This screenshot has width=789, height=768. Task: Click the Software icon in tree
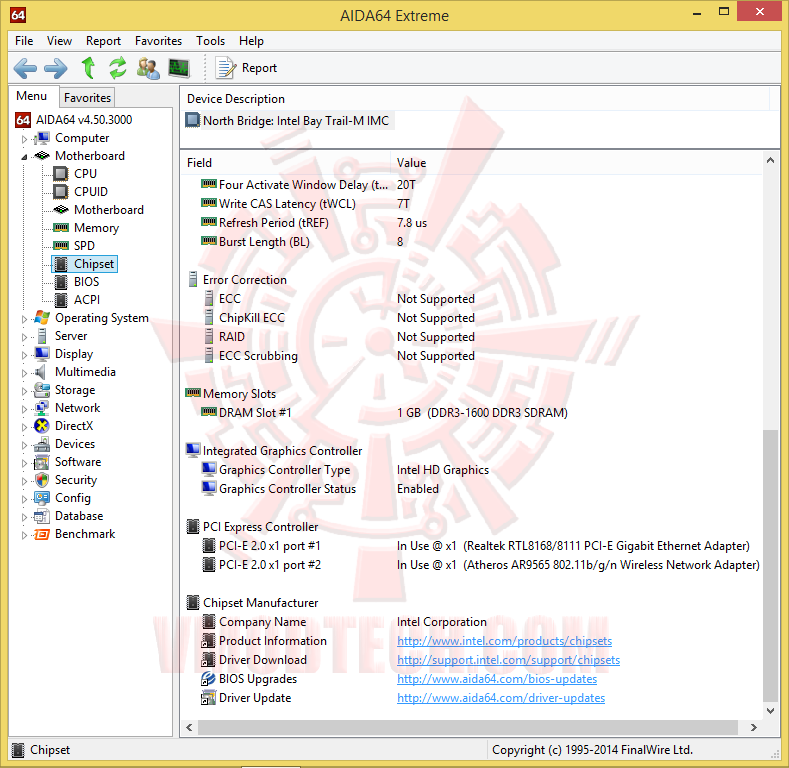pyautogui.click(x=42, y=462)
